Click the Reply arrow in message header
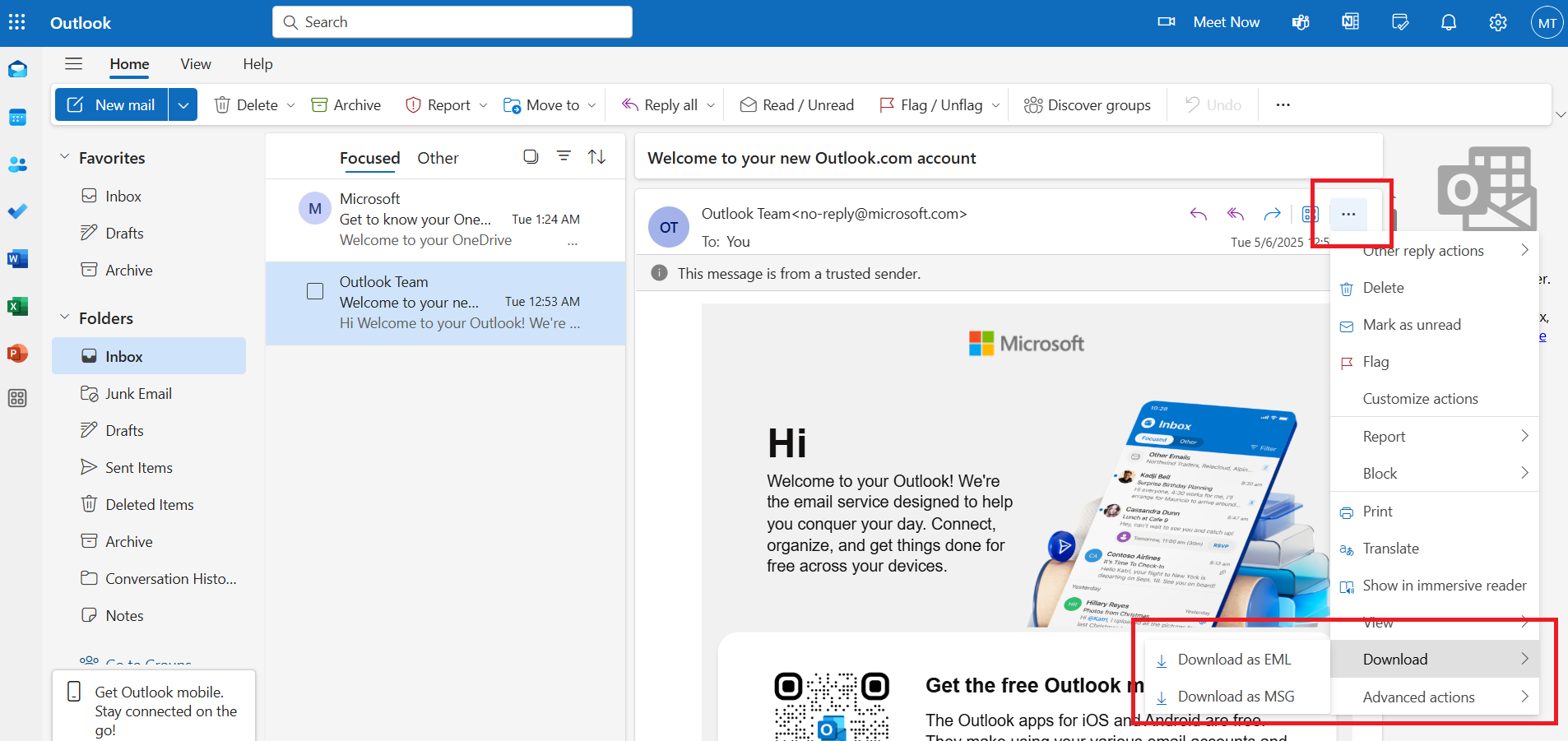1568x741 pixels. [x=1199, y=215]
